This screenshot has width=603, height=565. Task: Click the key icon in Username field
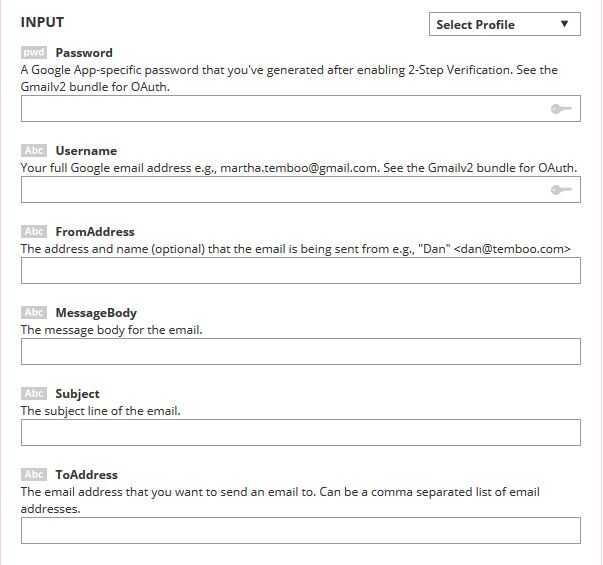562,190
